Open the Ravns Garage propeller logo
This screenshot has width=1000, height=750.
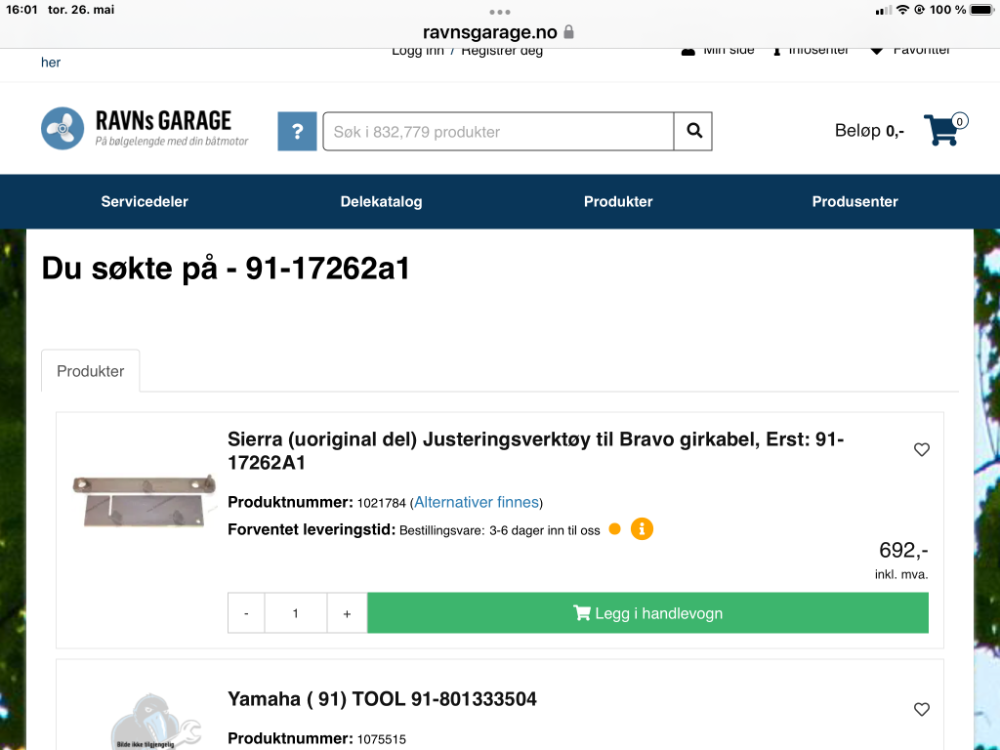pyautogui.click(x=62, y=128)
